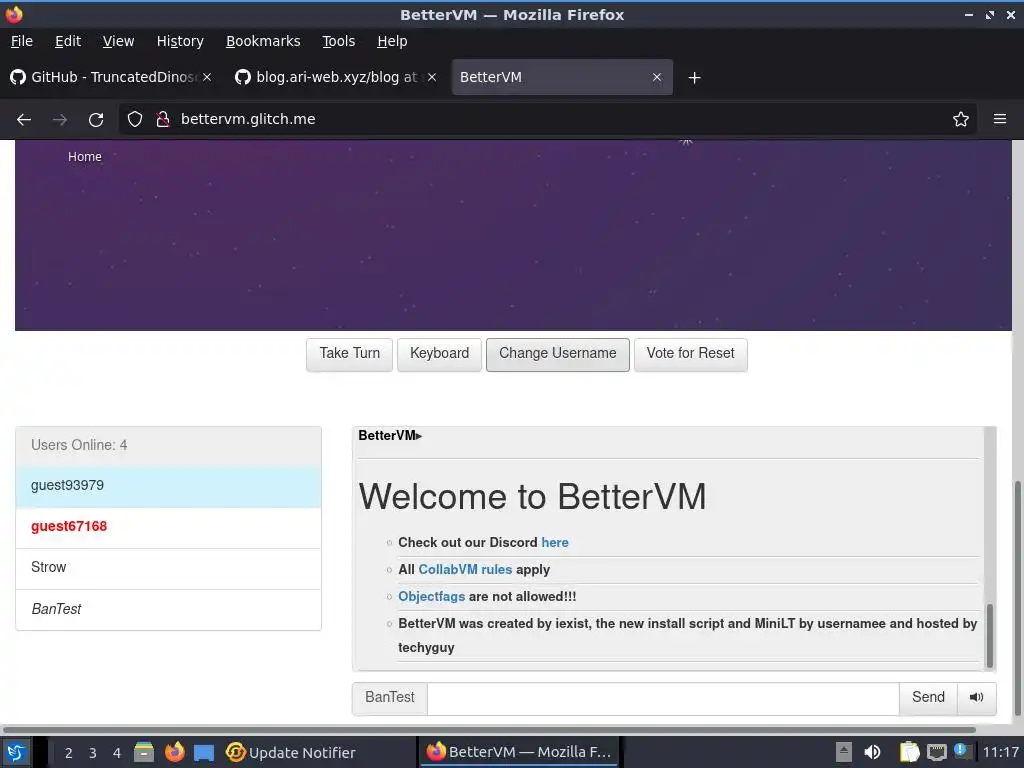Viewport: 1024px width, 768px height.
Task: Open a new tab with the plus button
Action: coord(694,78)
